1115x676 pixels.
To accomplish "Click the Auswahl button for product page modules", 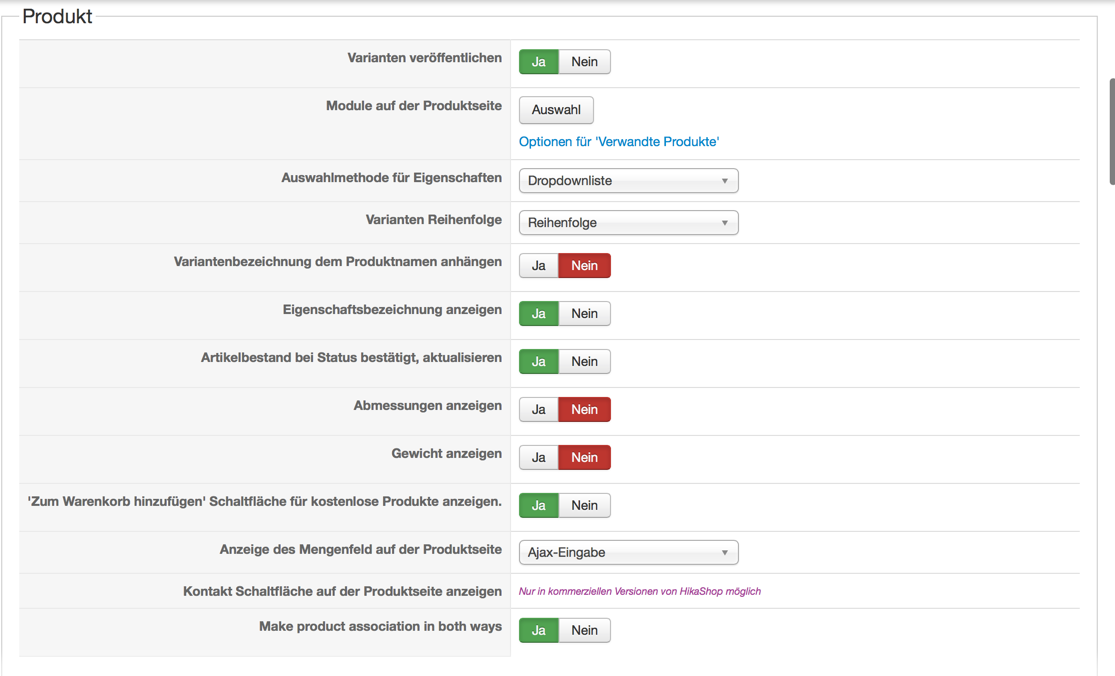I will click(556, 110).
